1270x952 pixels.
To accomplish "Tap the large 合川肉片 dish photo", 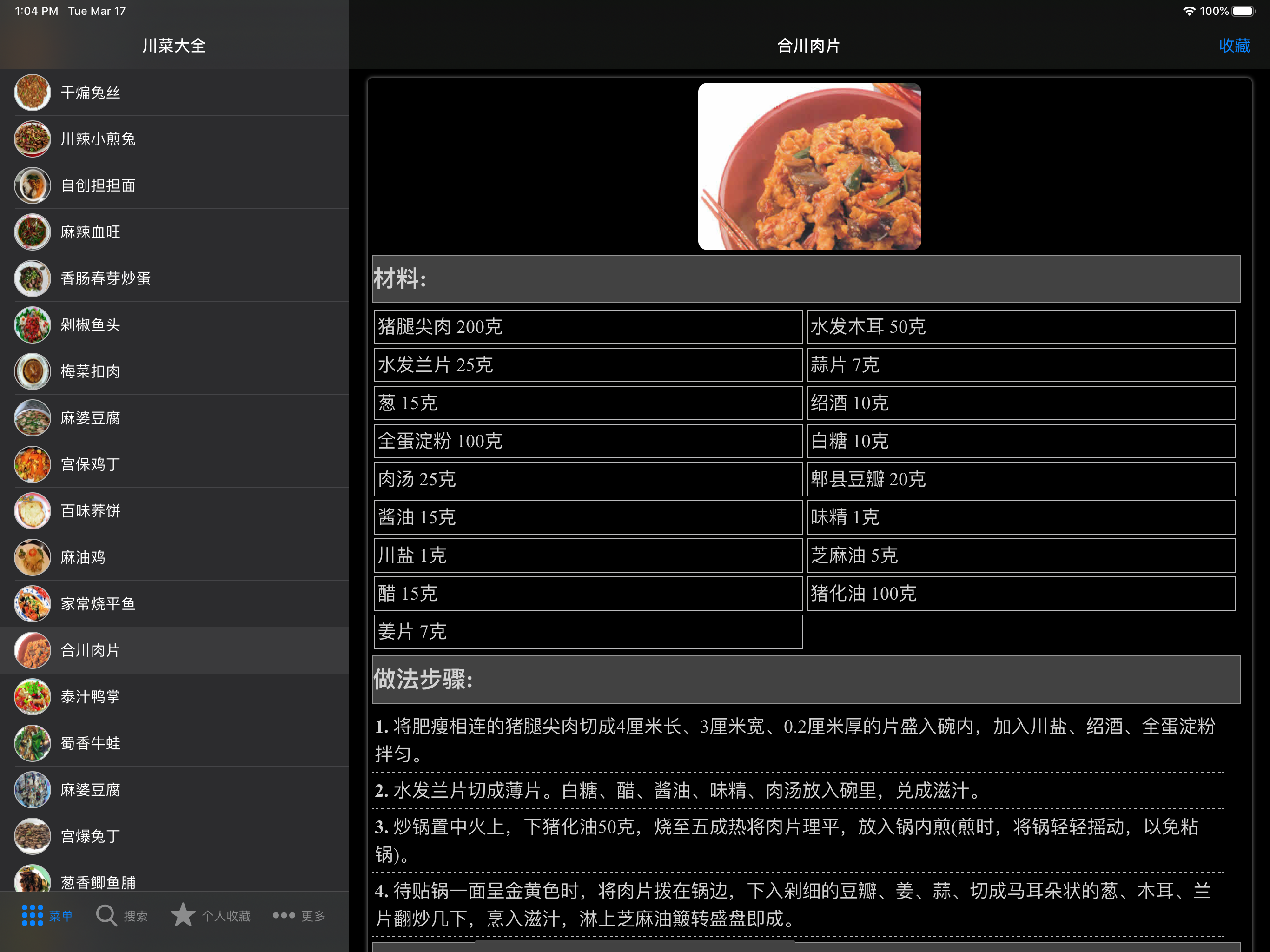I will (x=809, y=166).
